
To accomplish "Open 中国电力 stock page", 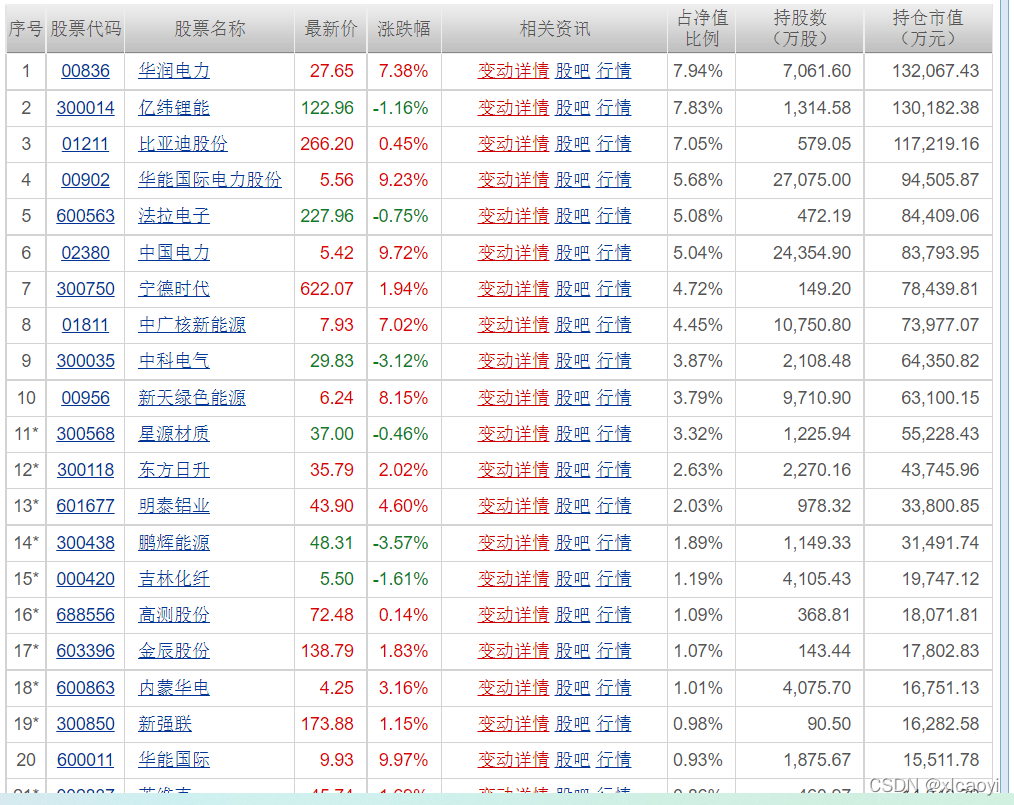I will [174, 253].
